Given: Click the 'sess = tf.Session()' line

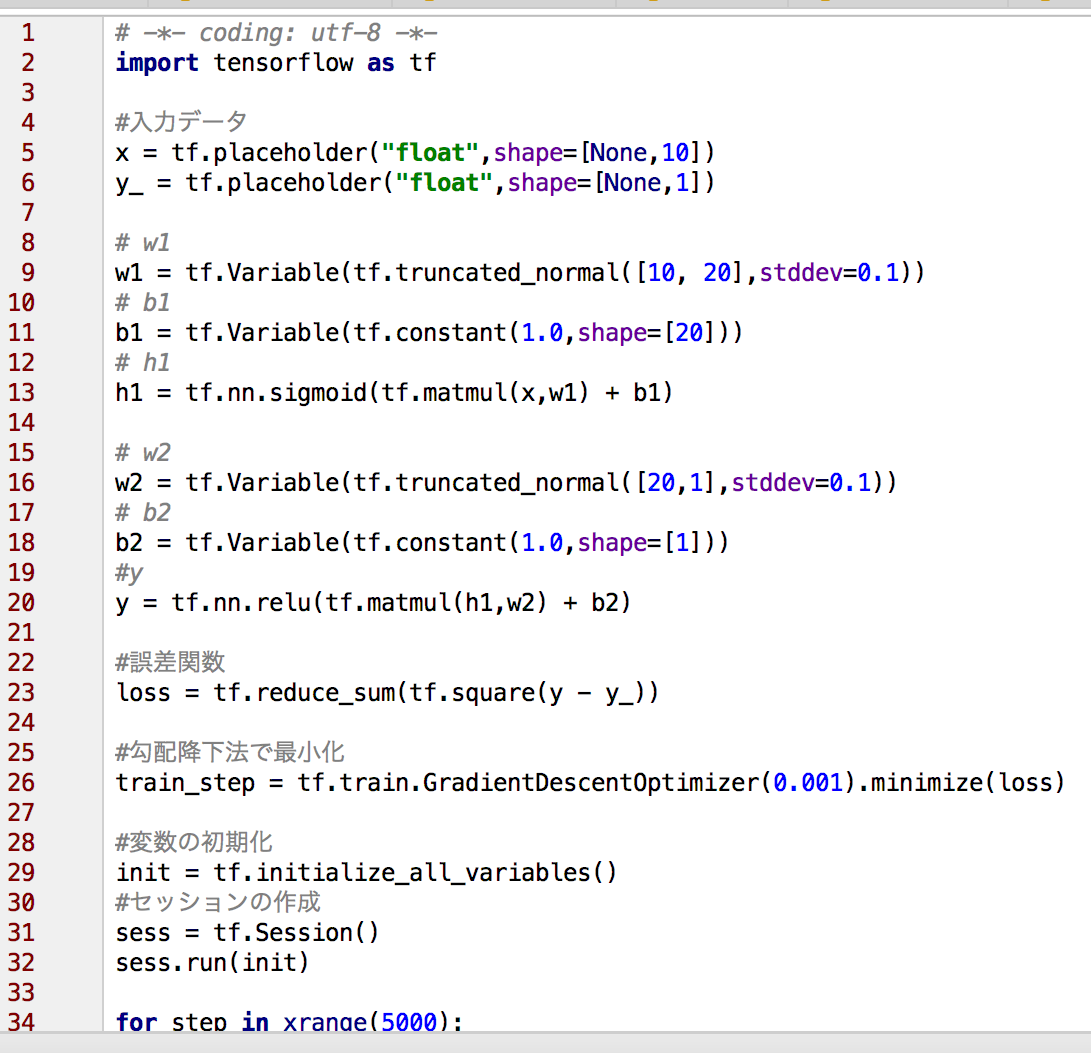Looking at the screenshot, I should [247, 933].
